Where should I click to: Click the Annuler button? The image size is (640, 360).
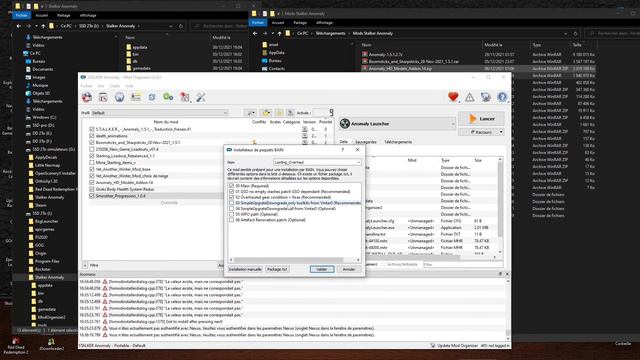tap(349, 269)
